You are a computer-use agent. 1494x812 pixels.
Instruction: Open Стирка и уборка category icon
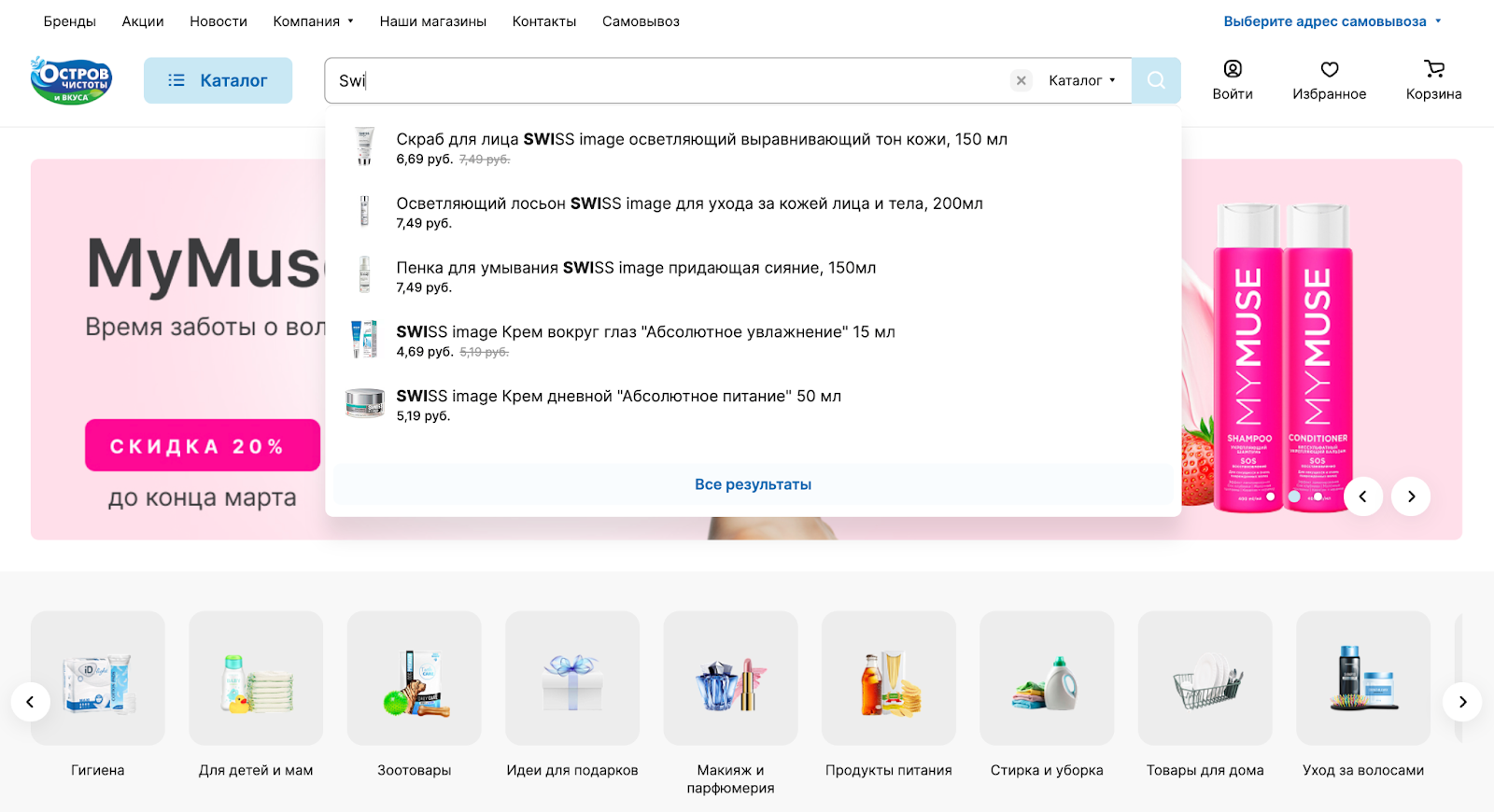click(x=1047, y=679)
